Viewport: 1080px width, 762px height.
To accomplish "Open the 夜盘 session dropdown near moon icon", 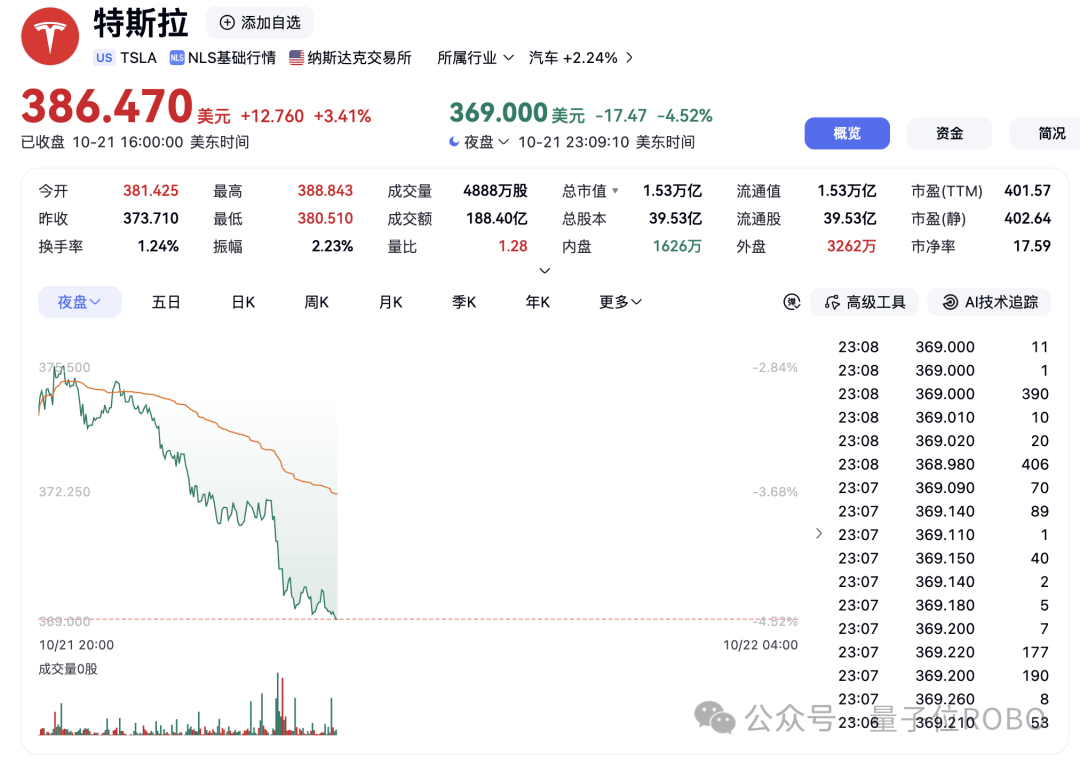I will click(x=486, y=142).
